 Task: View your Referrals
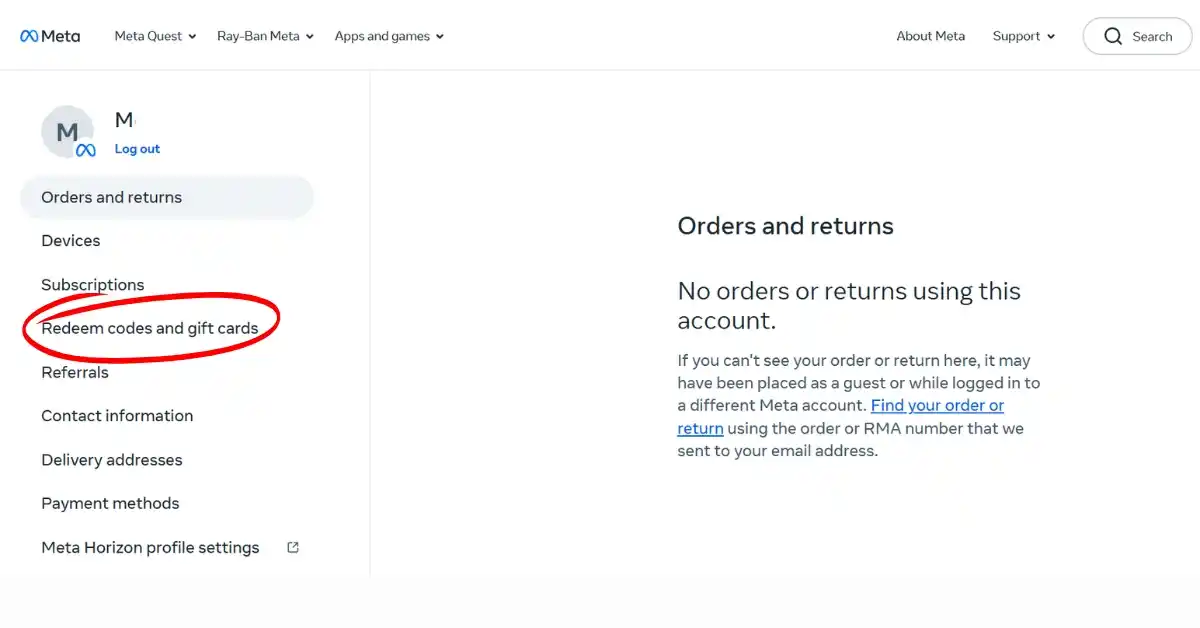(74, 372)
